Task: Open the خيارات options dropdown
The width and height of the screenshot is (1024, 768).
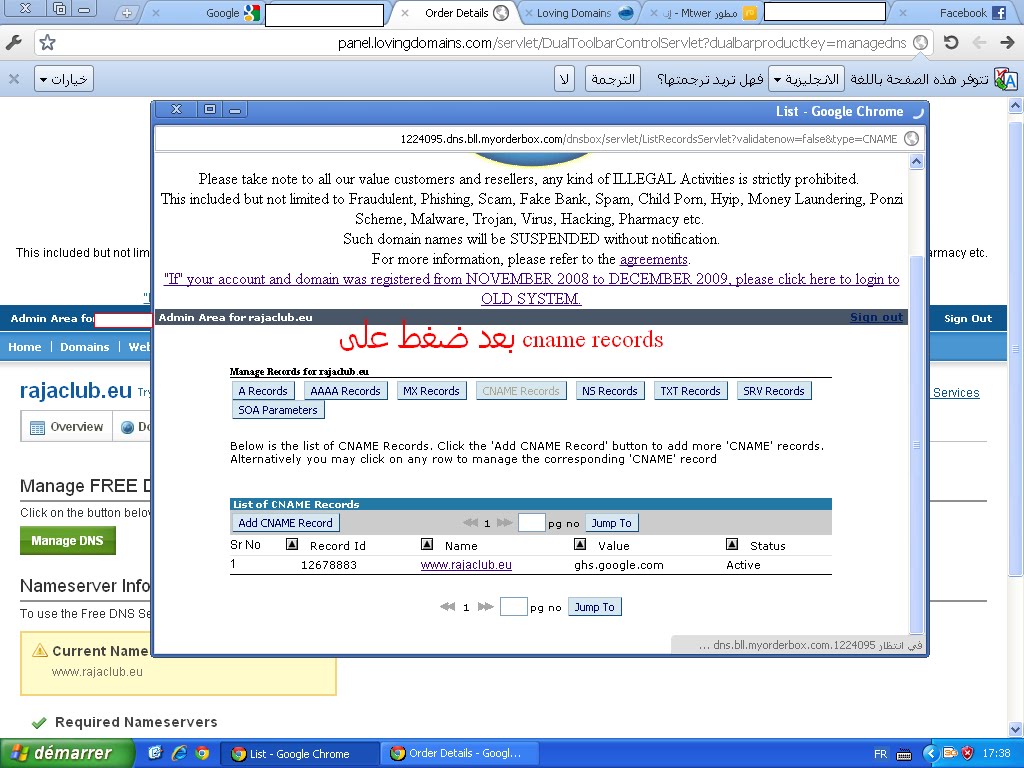Action: pos(63,79)
